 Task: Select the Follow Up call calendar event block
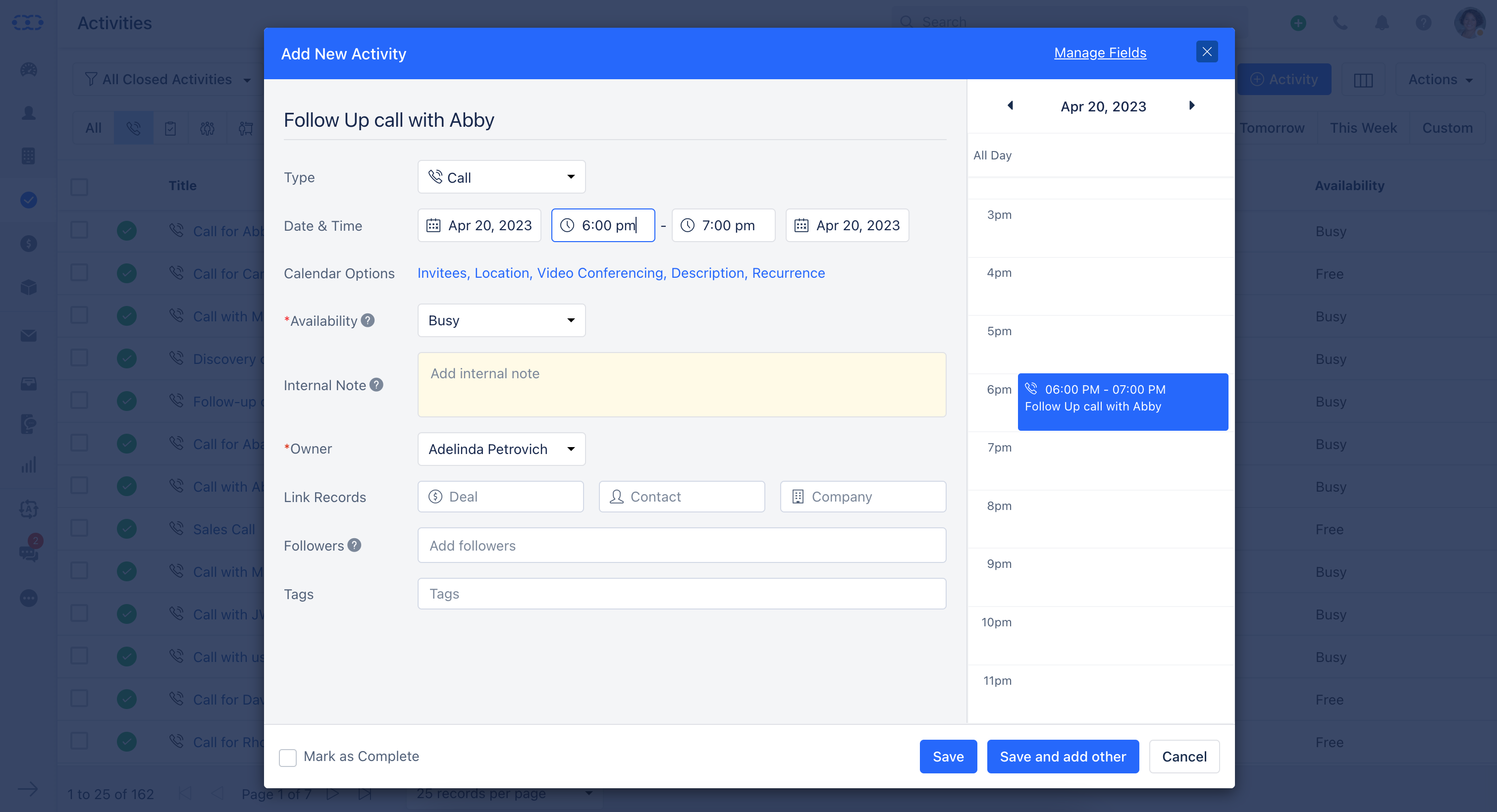1122,402
